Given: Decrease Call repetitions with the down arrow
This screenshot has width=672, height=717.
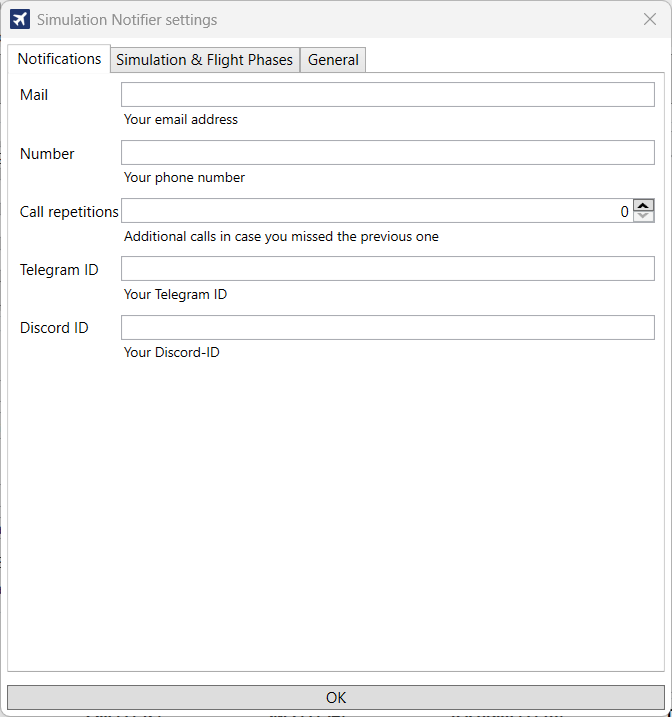Looking at the screenshot, I should click(644, 216).
